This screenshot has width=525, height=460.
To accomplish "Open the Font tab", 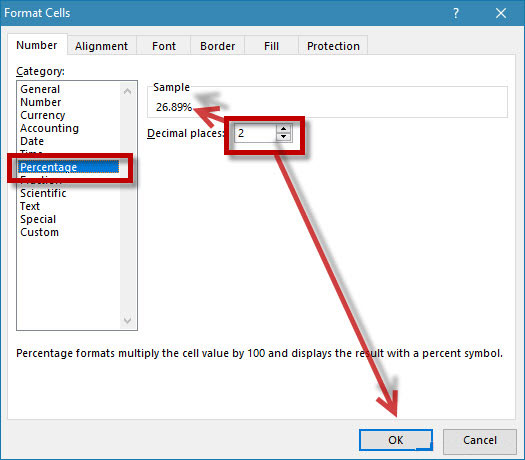I will [x=164, y=46].
